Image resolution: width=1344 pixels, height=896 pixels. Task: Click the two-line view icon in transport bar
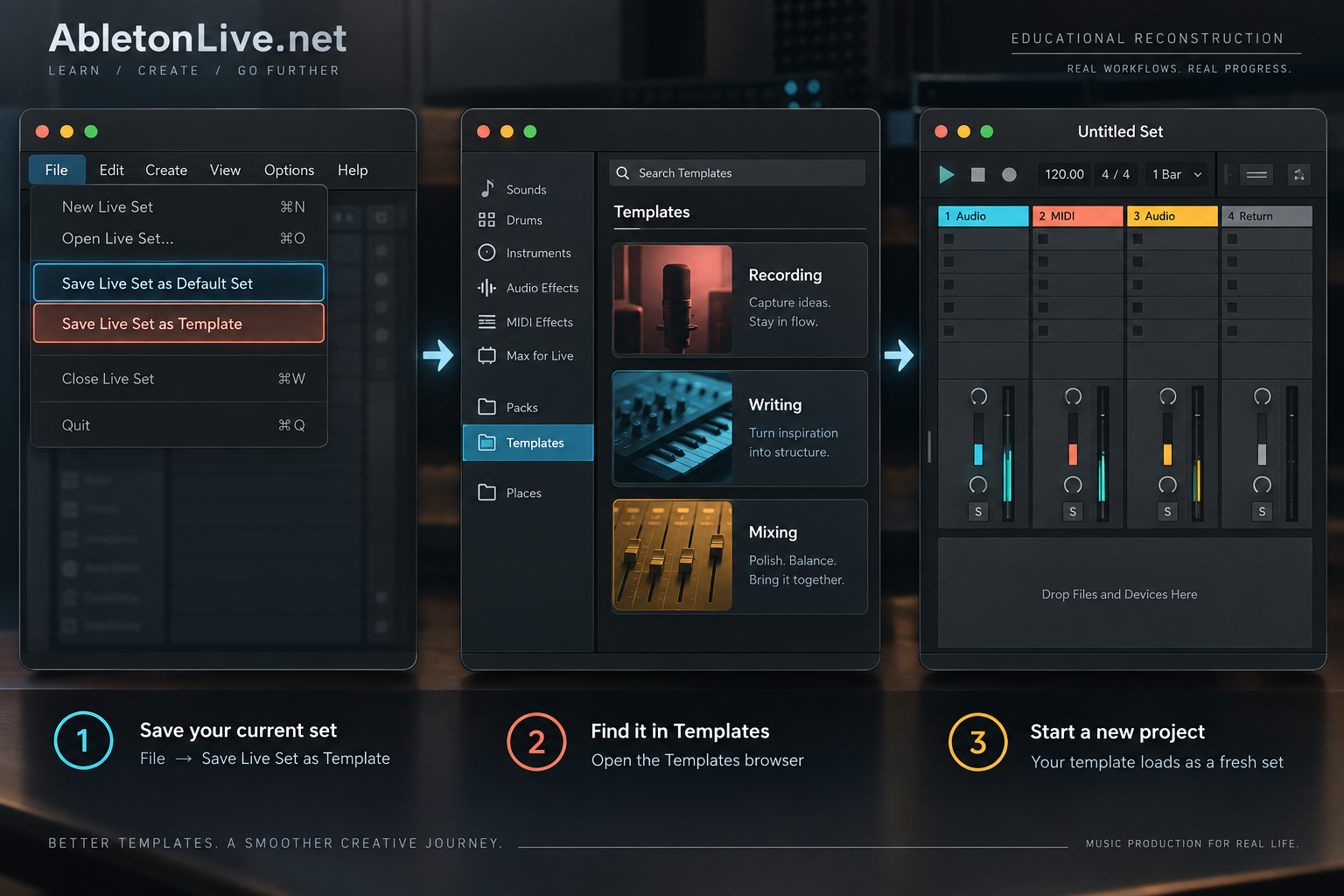[x=1256, y=174]
